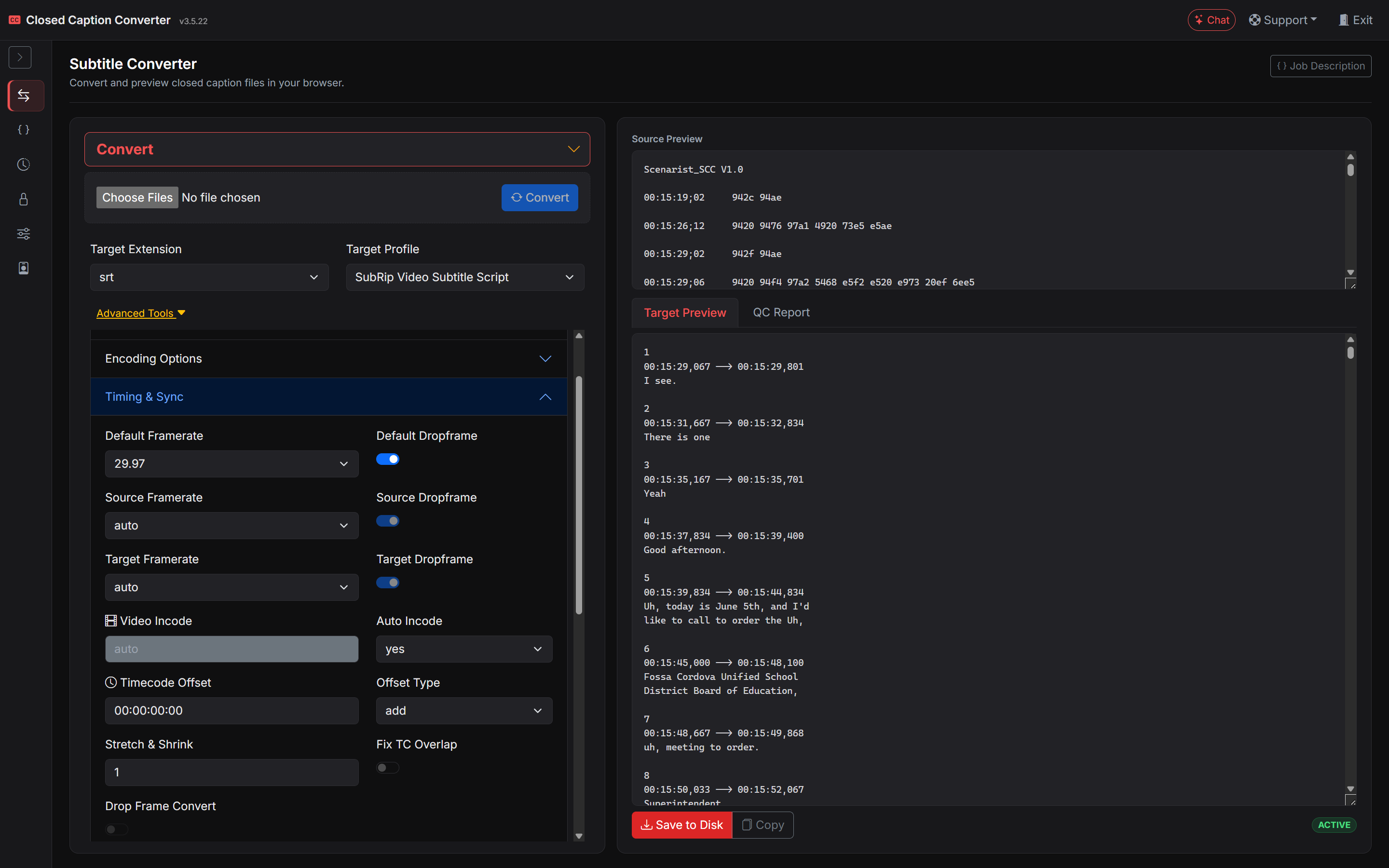This screenshot has height=868, width=1389.
Task: Toggle Default Dropframe switch
Action: pos(387,459)
